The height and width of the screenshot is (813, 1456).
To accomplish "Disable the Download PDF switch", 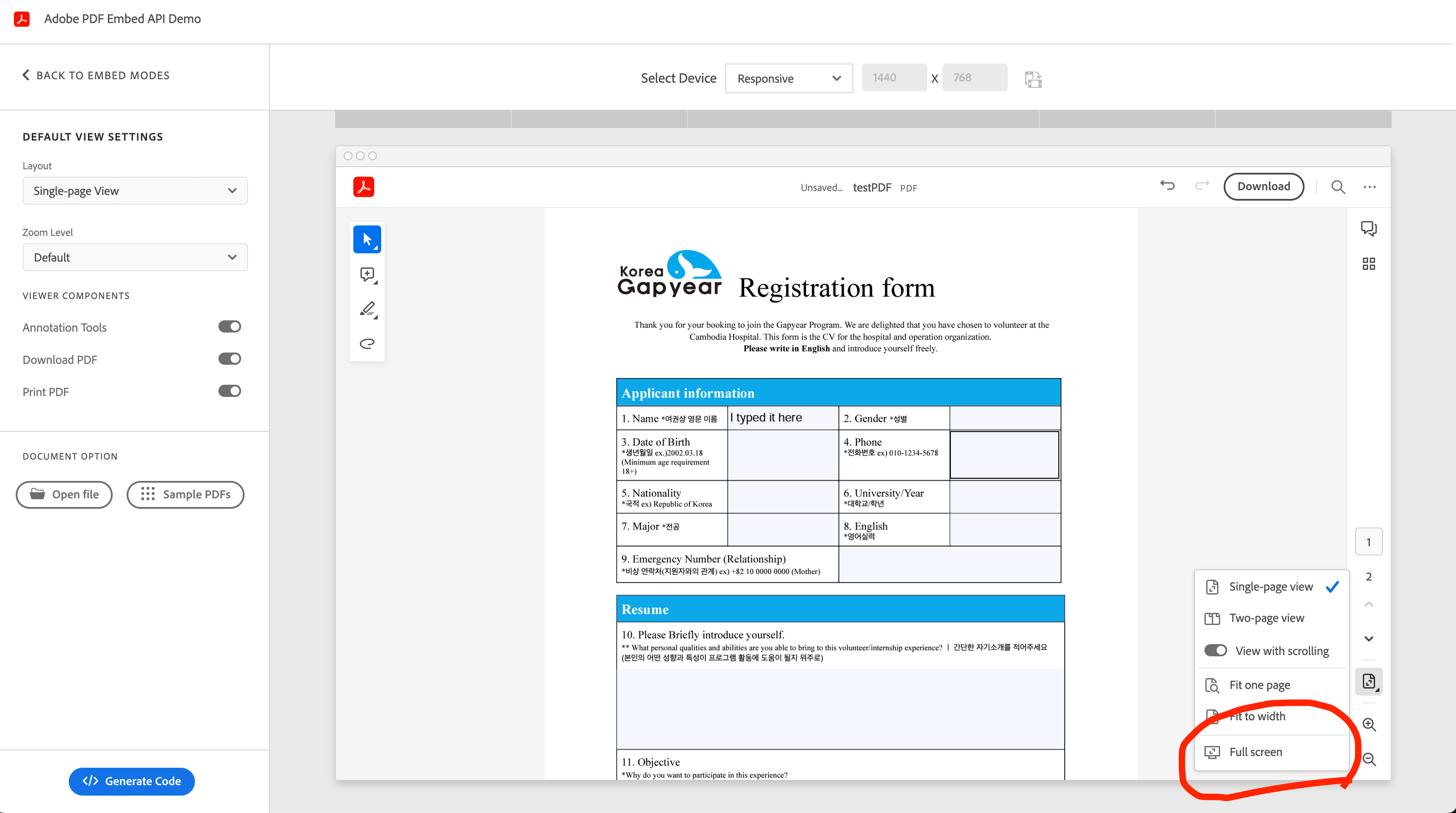I will point(229,359).
